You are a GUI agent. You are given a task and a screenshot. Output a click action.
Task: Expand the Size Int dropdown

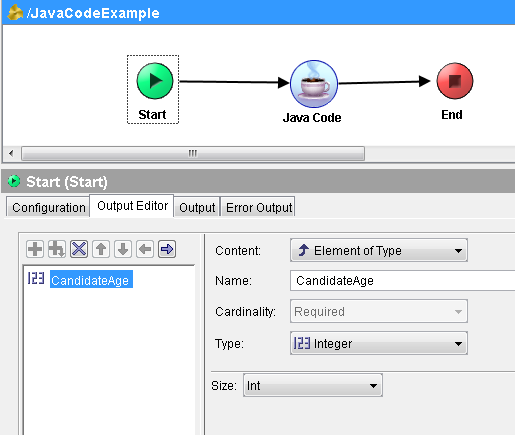(x=313, y=386)
